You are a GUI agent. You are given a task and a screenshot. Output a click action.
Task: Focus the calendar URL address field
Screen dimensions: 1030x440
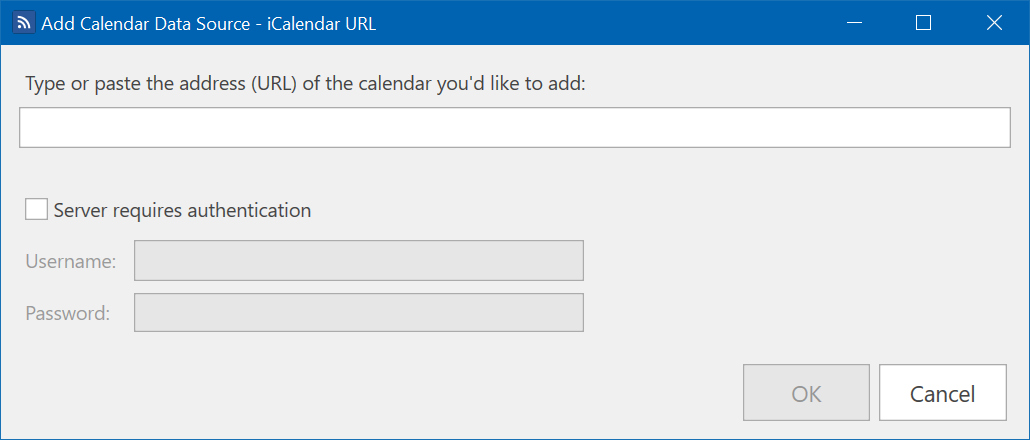point(514,128)
